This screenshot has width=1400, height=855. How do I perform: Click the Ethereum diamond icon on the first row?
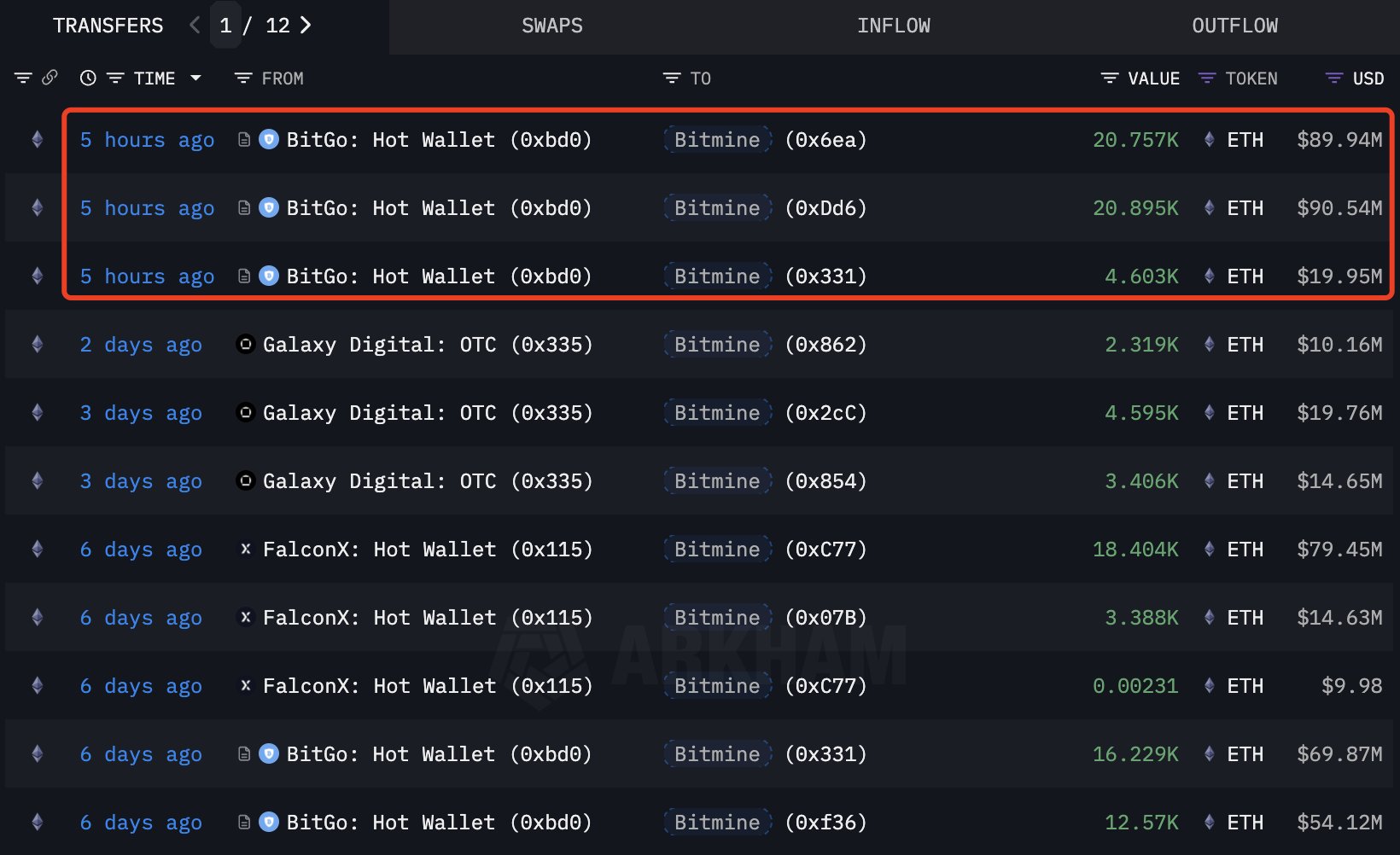point(36,139)
